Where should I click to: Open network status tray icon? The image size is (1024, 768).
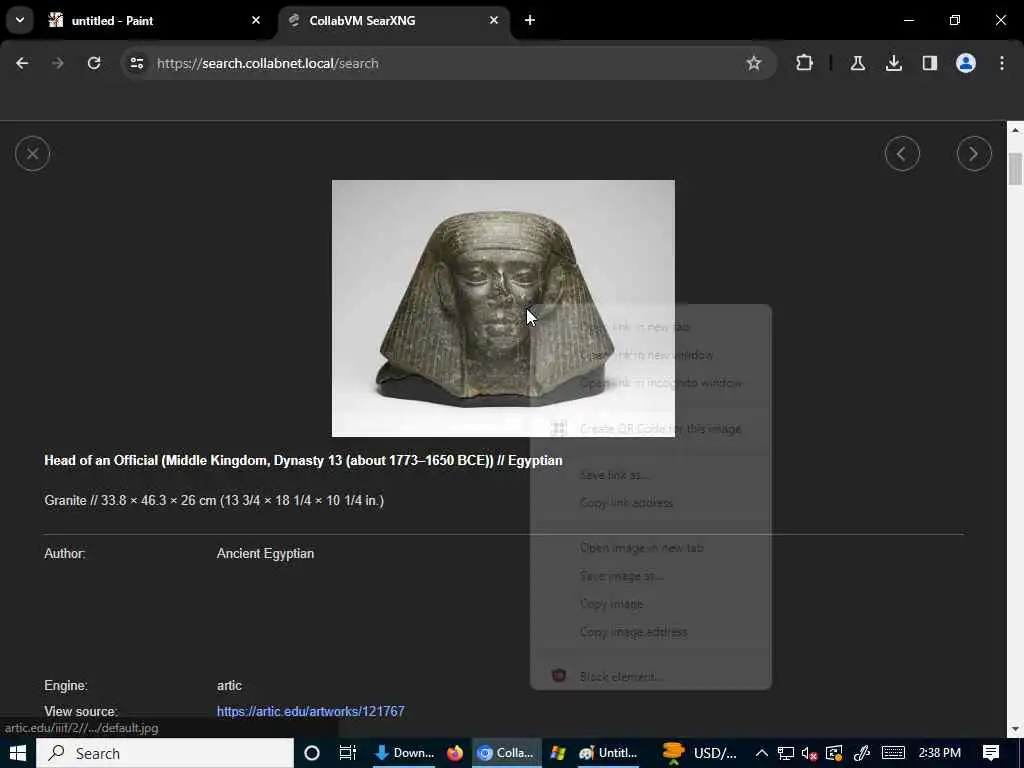coord(786,753)
